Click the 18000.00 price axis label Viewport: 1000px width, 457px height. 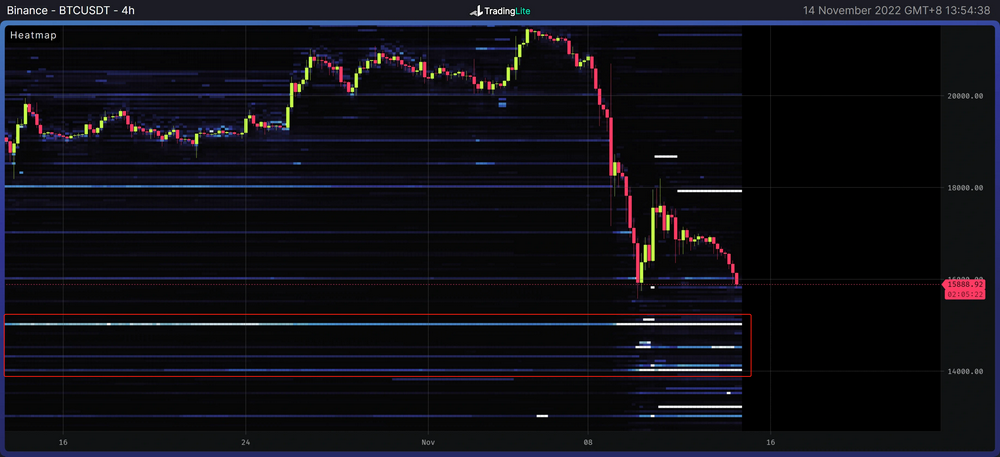pyautogui.click(x=966, y=188)
